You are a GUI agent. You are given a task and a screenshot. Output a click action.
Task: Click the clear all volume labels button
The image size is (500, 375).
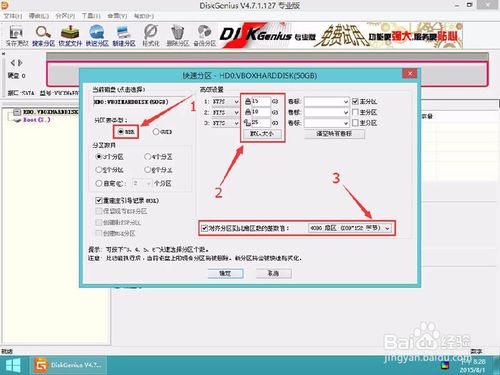click(x=334, y=134)
